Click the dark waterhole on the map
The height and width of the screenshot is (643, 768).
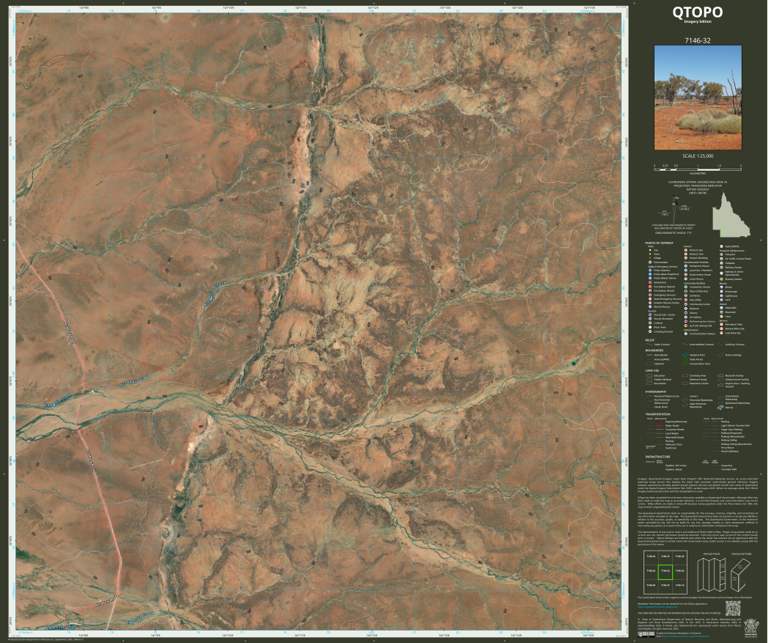click(x=573, y=363)
